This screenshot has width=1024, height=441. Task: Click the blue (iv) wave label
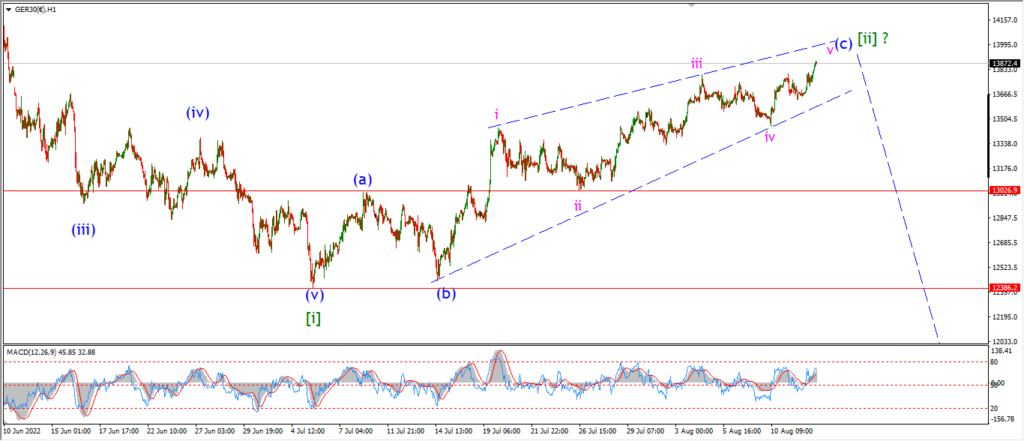coord(197,113)
